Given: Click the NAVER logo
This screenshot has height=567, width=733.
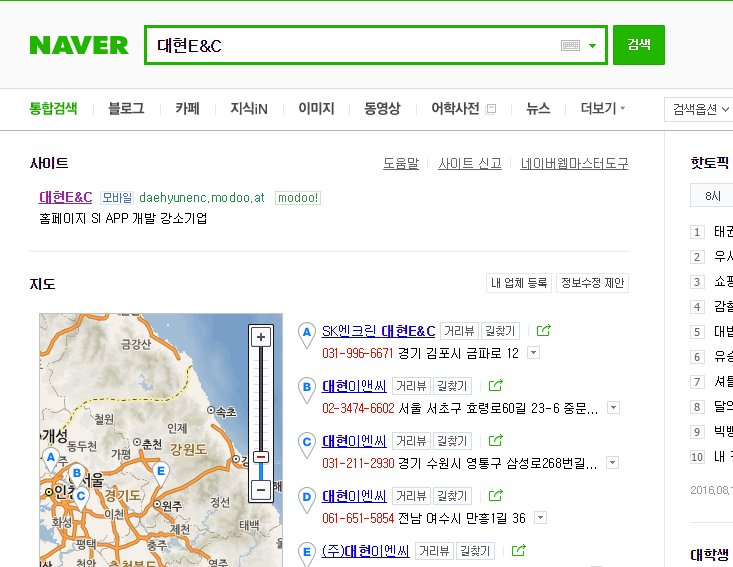Looking at the screenshot, I should pos(79,45).
